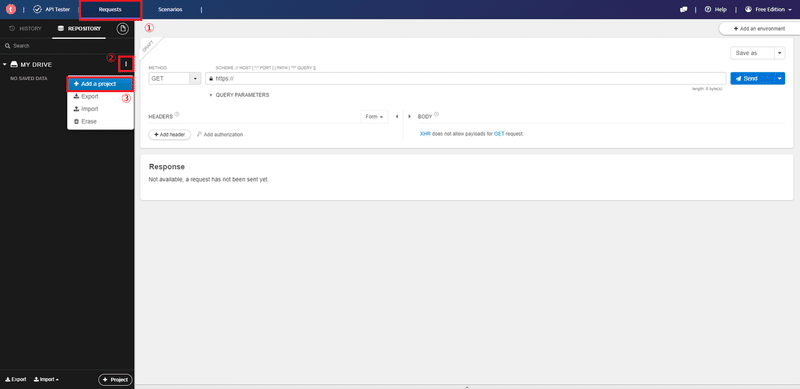
Task: Switch to the Requests tab
Action: 110,10
